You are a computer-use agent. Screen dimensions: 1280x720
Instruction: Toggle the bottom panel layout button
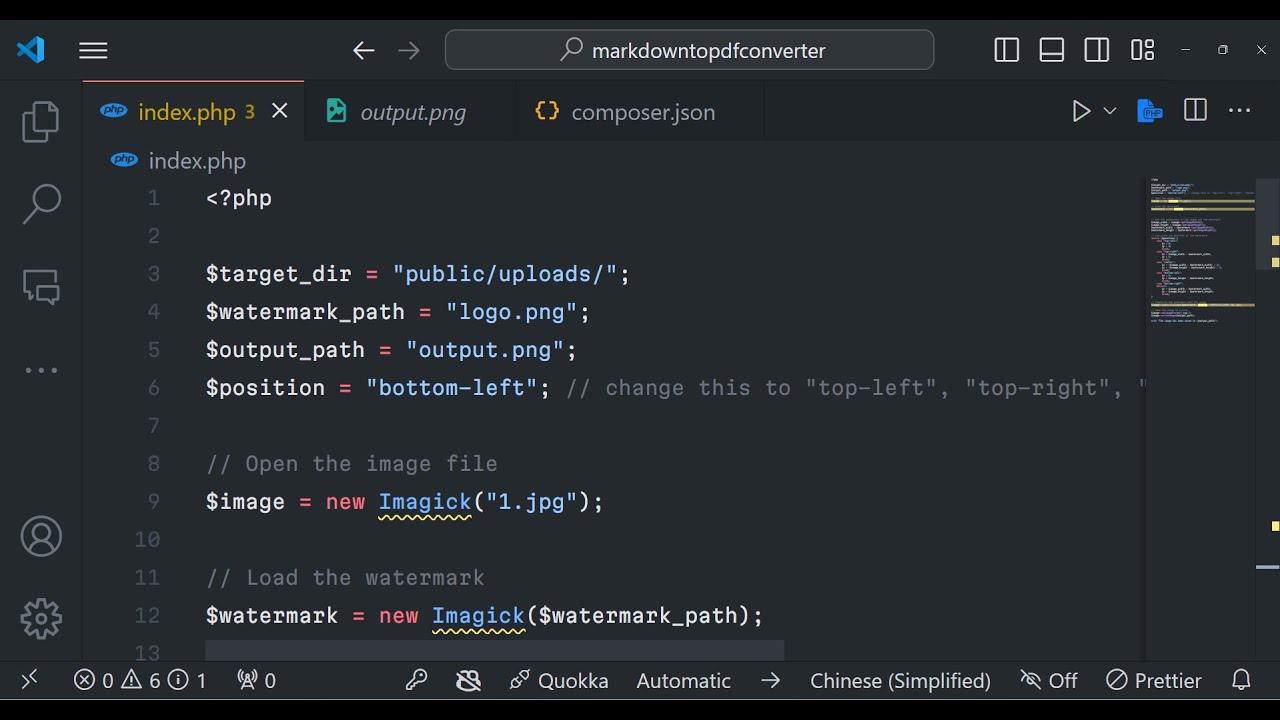(x=1052, y=50)
